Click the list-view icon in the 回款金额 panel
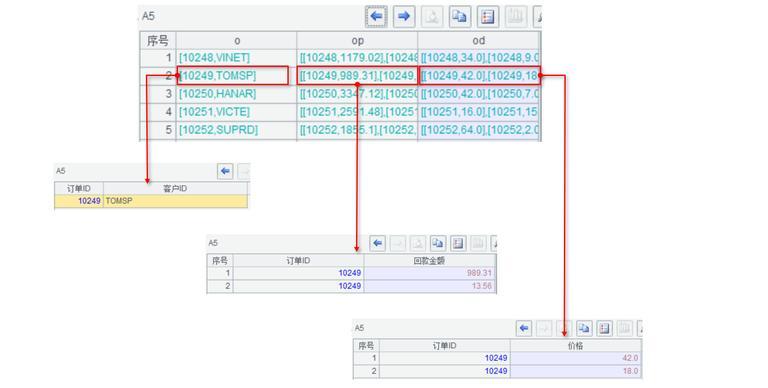Image resolution: width=768 pixels, height=388 pixels. [458, 243]
